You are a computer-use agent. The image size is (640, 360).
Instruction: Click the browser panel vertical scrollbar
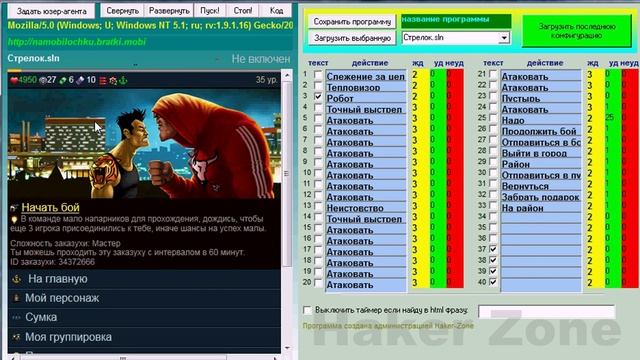click(x=287, y=173)
